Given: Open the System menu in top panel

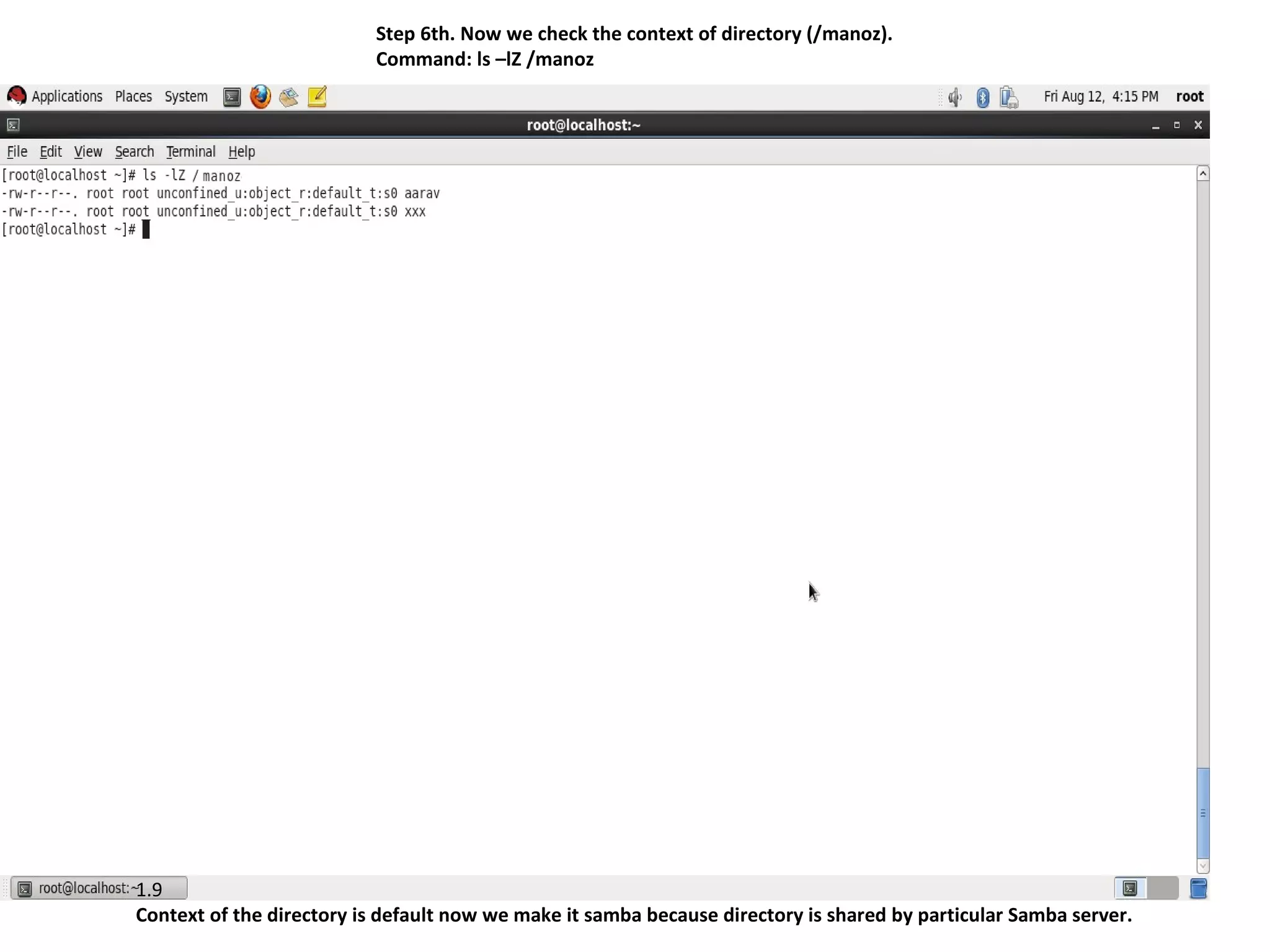Looking at the screenshot, I should coord(186,97).
